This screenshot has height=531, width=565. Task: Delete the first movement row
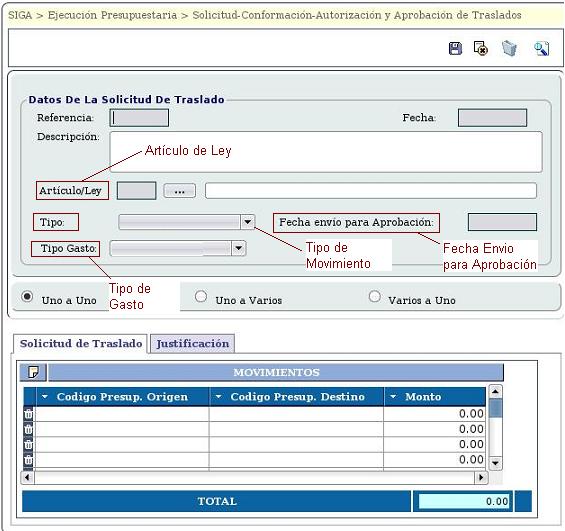click(28, 414)
